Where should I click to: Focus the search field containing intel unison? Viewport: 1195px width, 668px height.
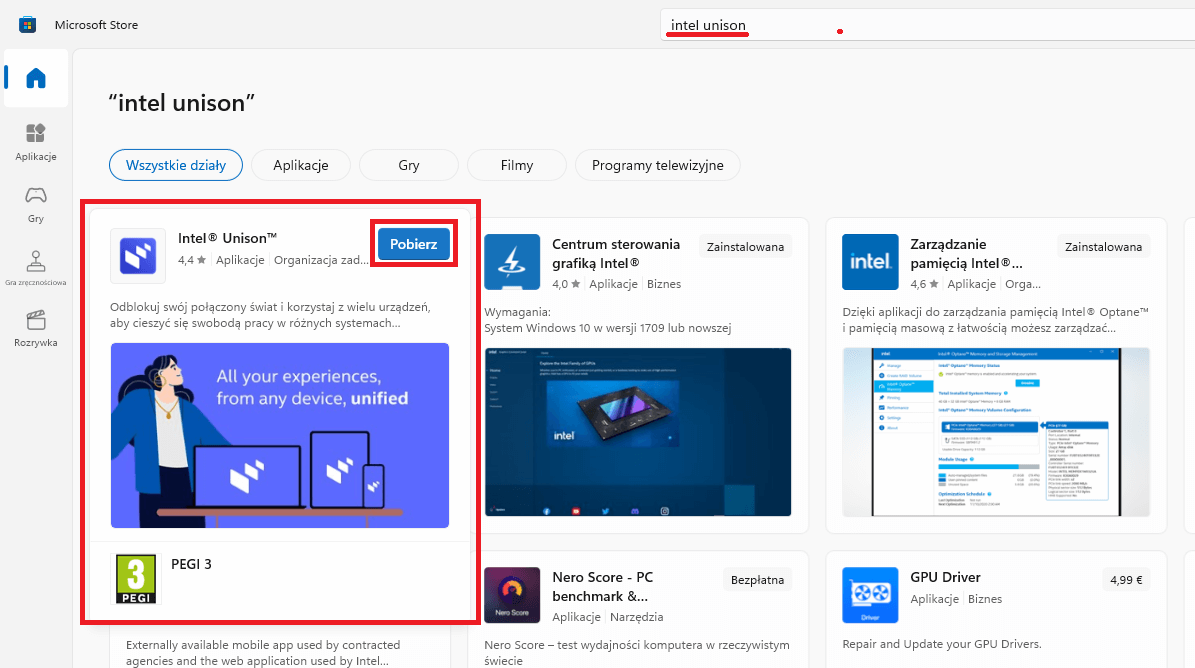(x=927, y=25)
